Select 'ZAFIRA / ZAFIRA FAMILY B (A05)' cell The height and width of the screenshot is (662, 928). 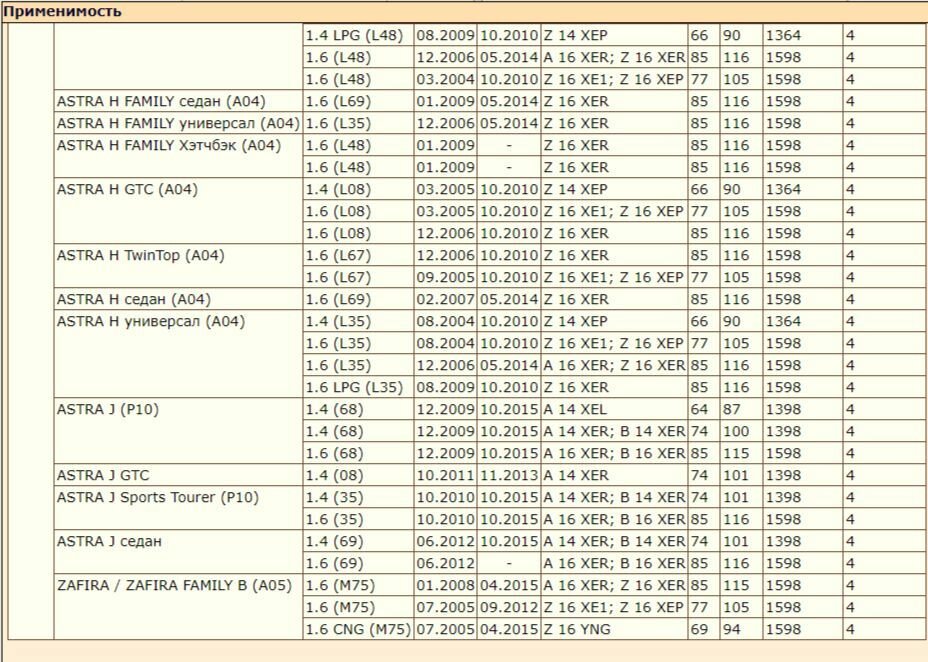coord(178,607)
